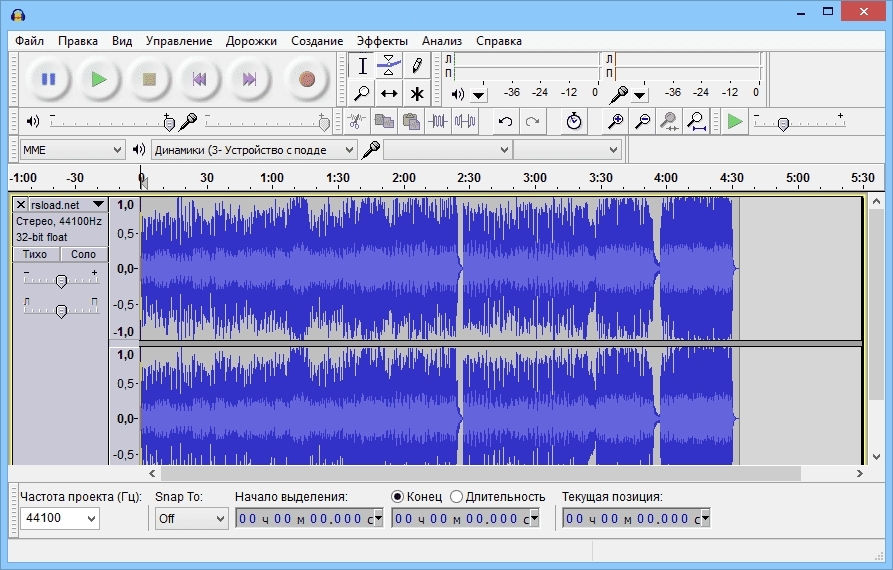Open the Управление menu
The width and height of the screenshot is (893, 570).
[x=179, y=41]
